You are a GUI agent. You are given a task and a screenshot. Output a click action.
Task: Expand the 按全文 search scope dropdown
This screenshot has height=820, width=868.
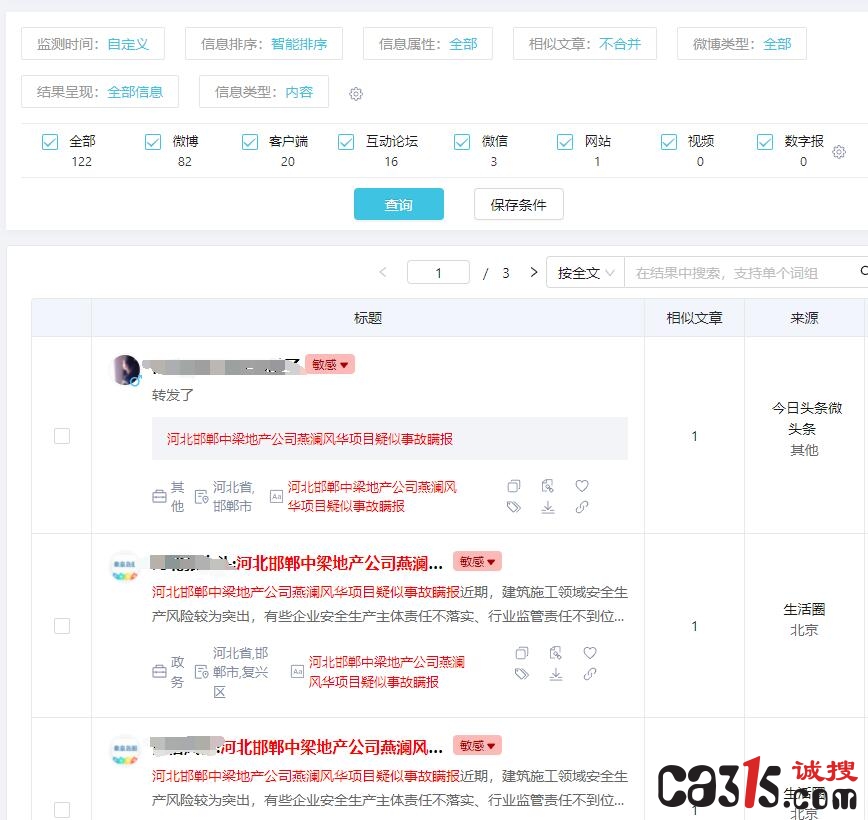click(x=586, y=272)
